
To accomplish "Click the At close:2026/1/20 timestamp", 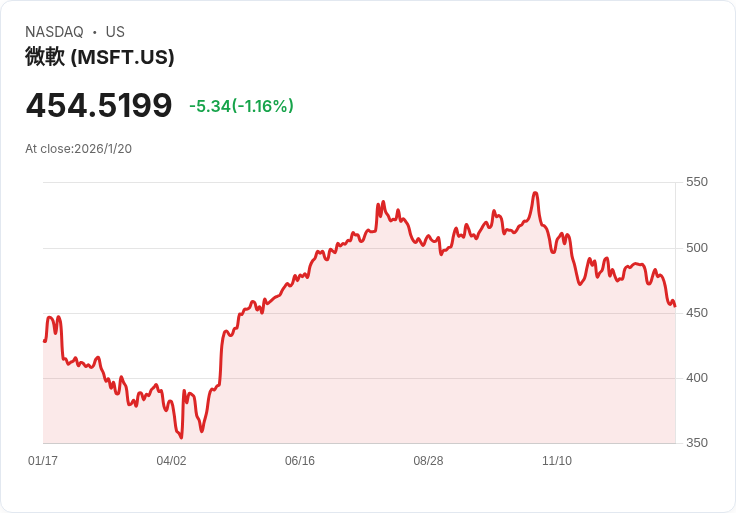I will point(78,149).
